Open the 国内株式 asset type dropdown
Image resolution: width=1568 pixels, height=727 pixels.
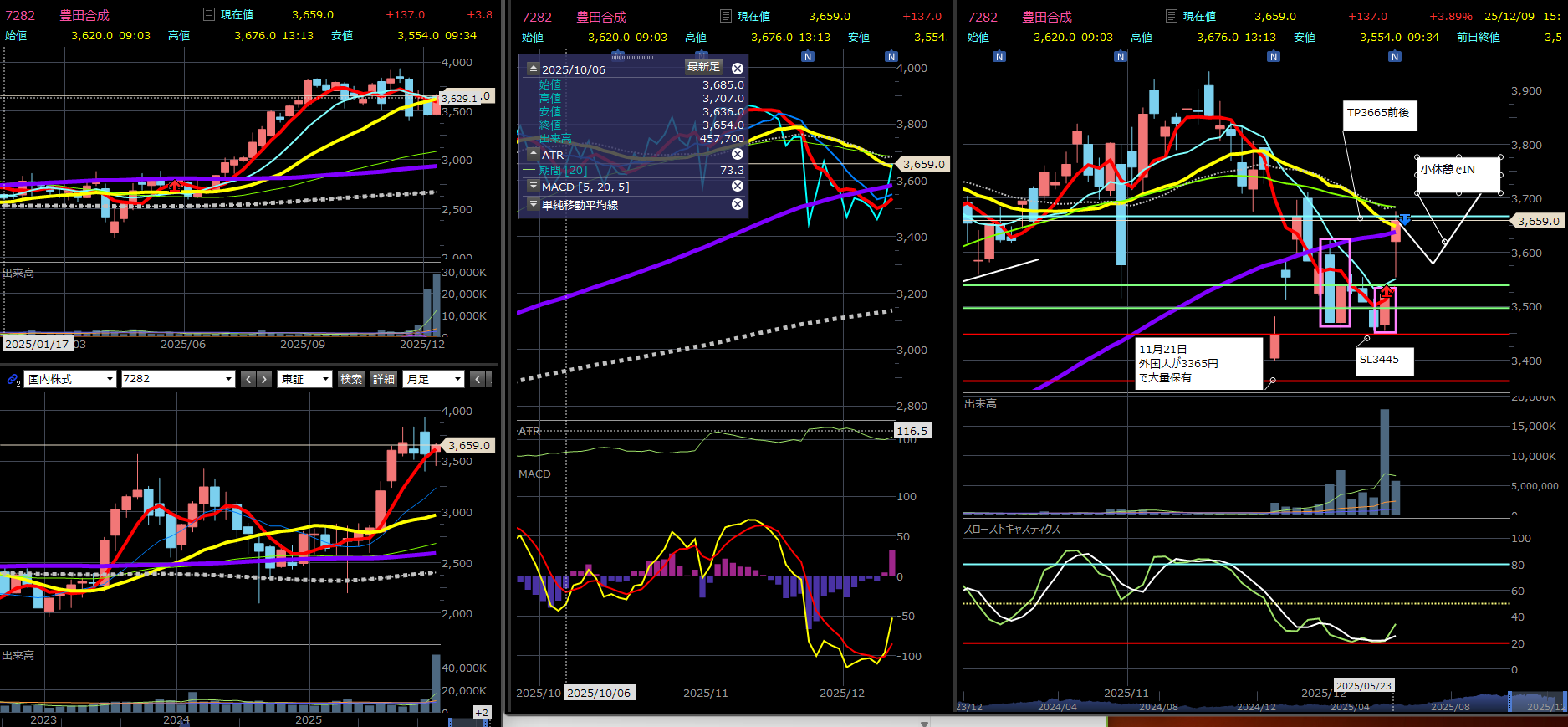click(69, 379)
